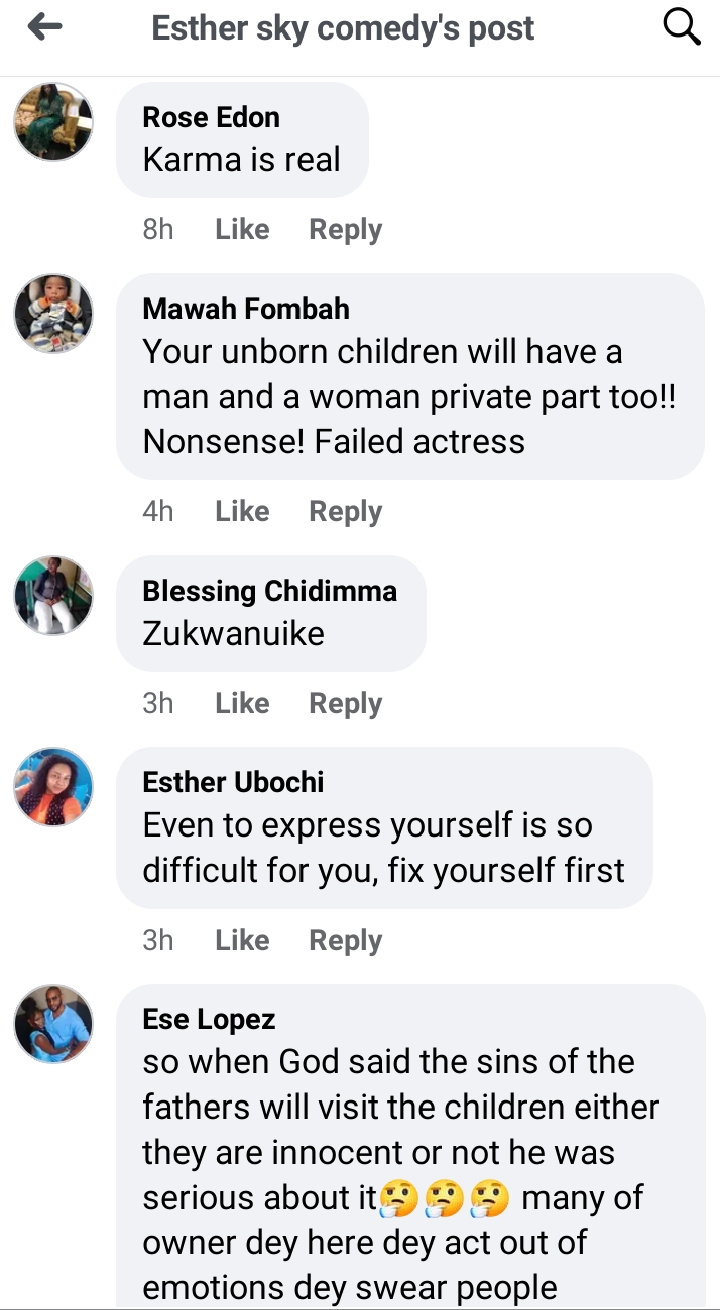
Task: Reply to Blessing Chidimma's comment
Action: [x=345, y=704]
